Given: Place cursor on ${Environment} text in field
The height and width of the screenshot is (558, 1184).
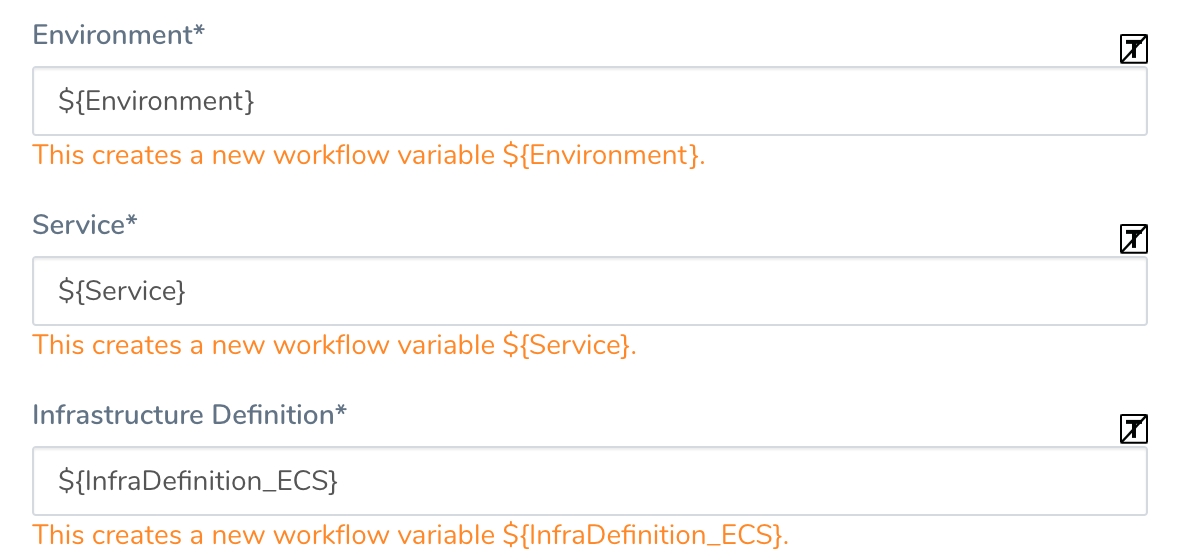Looking at the screenshot, I should (156, 101).
